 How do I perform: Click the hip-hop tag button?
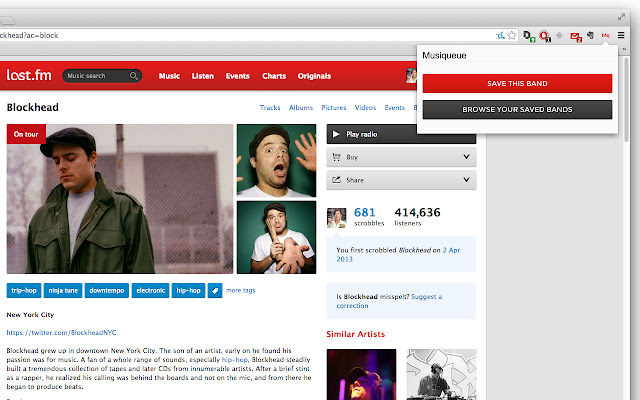click(188, 291)
